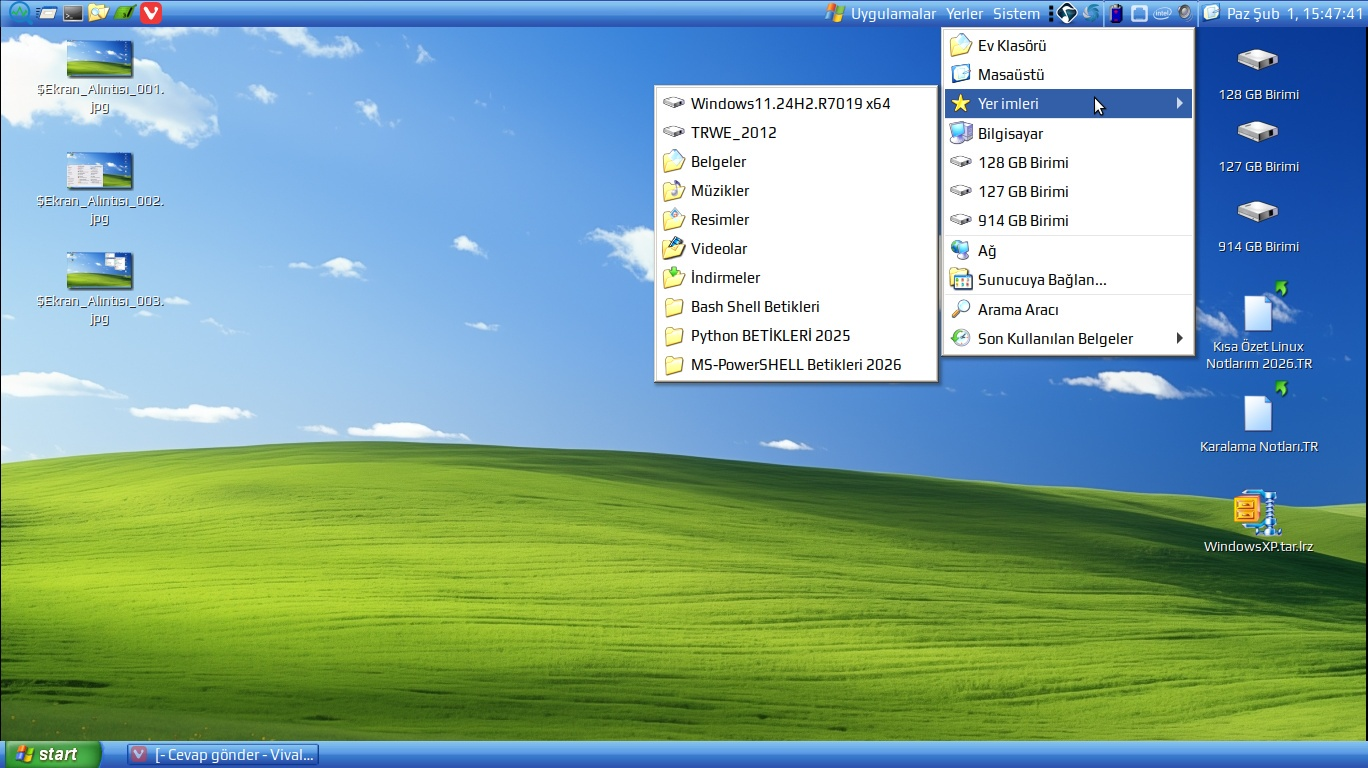
Task: Open the Sistem menu
Action: 1016,13
